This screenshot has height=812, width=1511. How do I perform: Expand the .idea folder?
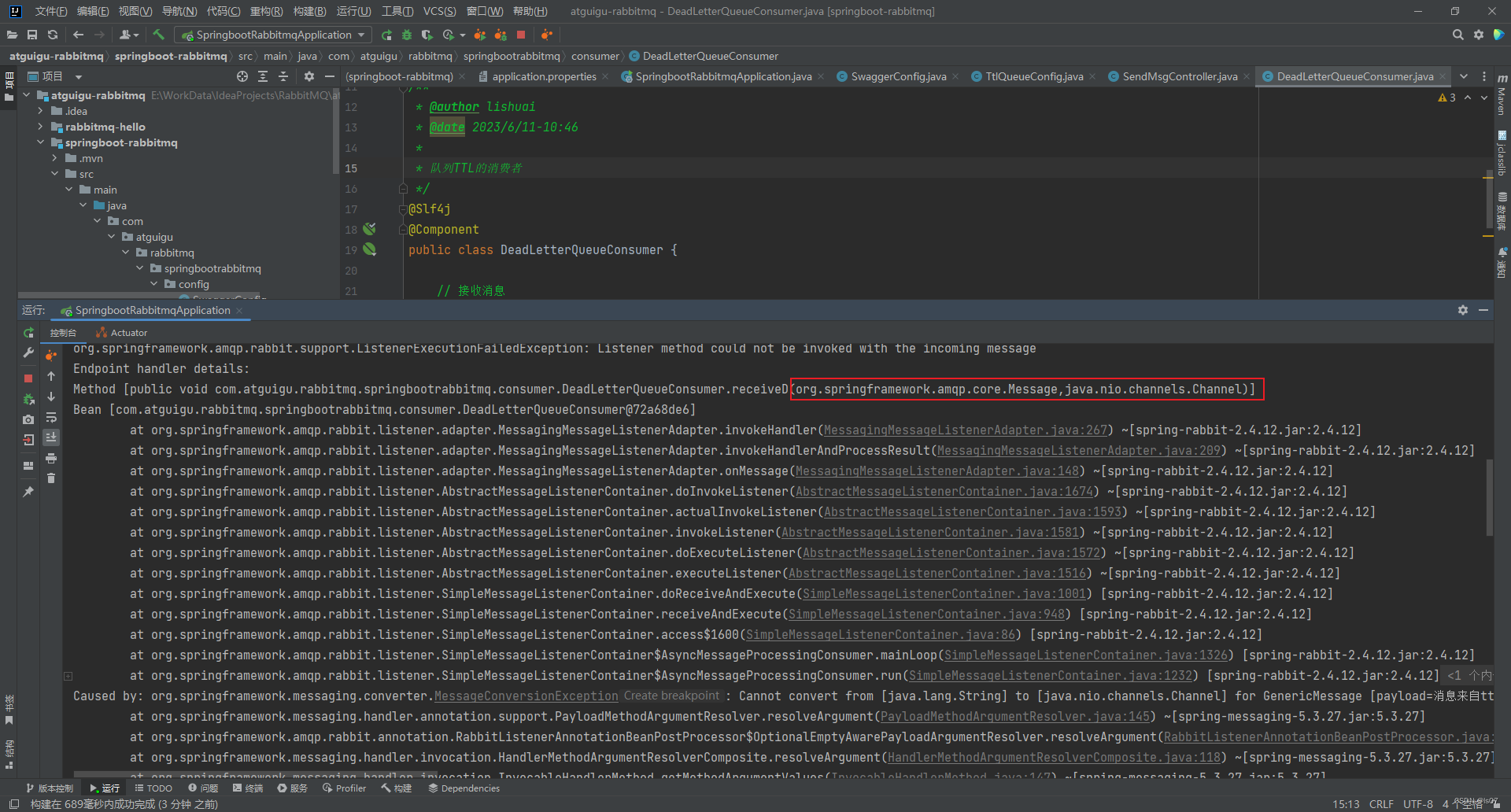pos(41,111)
